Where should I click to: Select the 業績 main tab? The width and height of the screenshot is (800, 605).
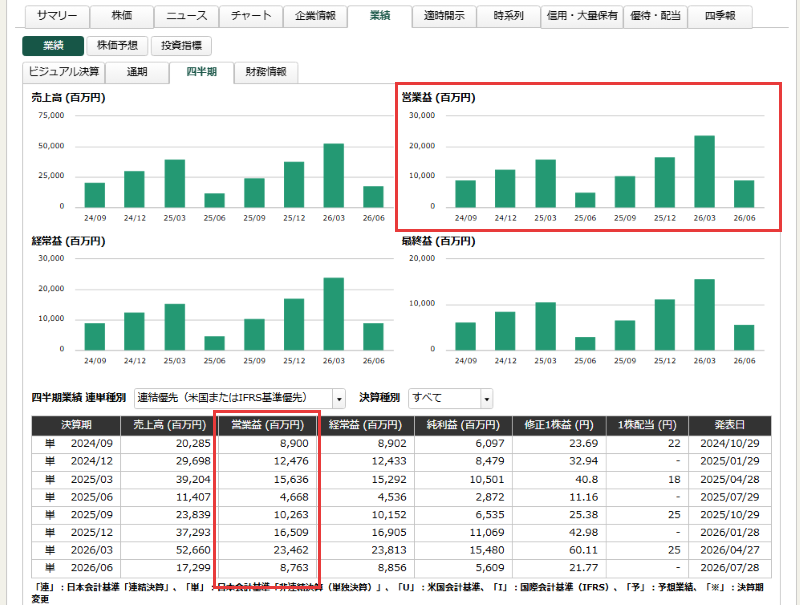(x=380, y=16)
